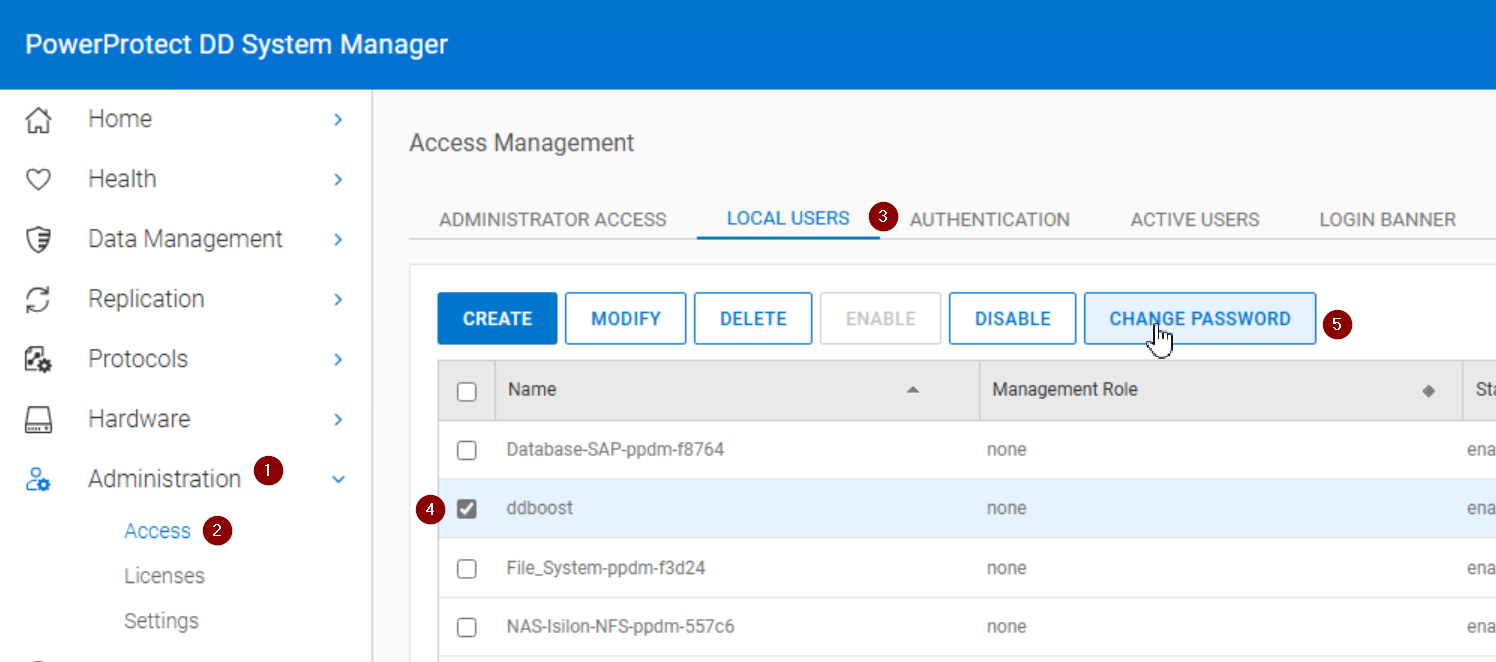Check the Database-SAP-ppdm-f8764 checkbox
This screenshot has height=662, width=1496.
coord(467,450)
